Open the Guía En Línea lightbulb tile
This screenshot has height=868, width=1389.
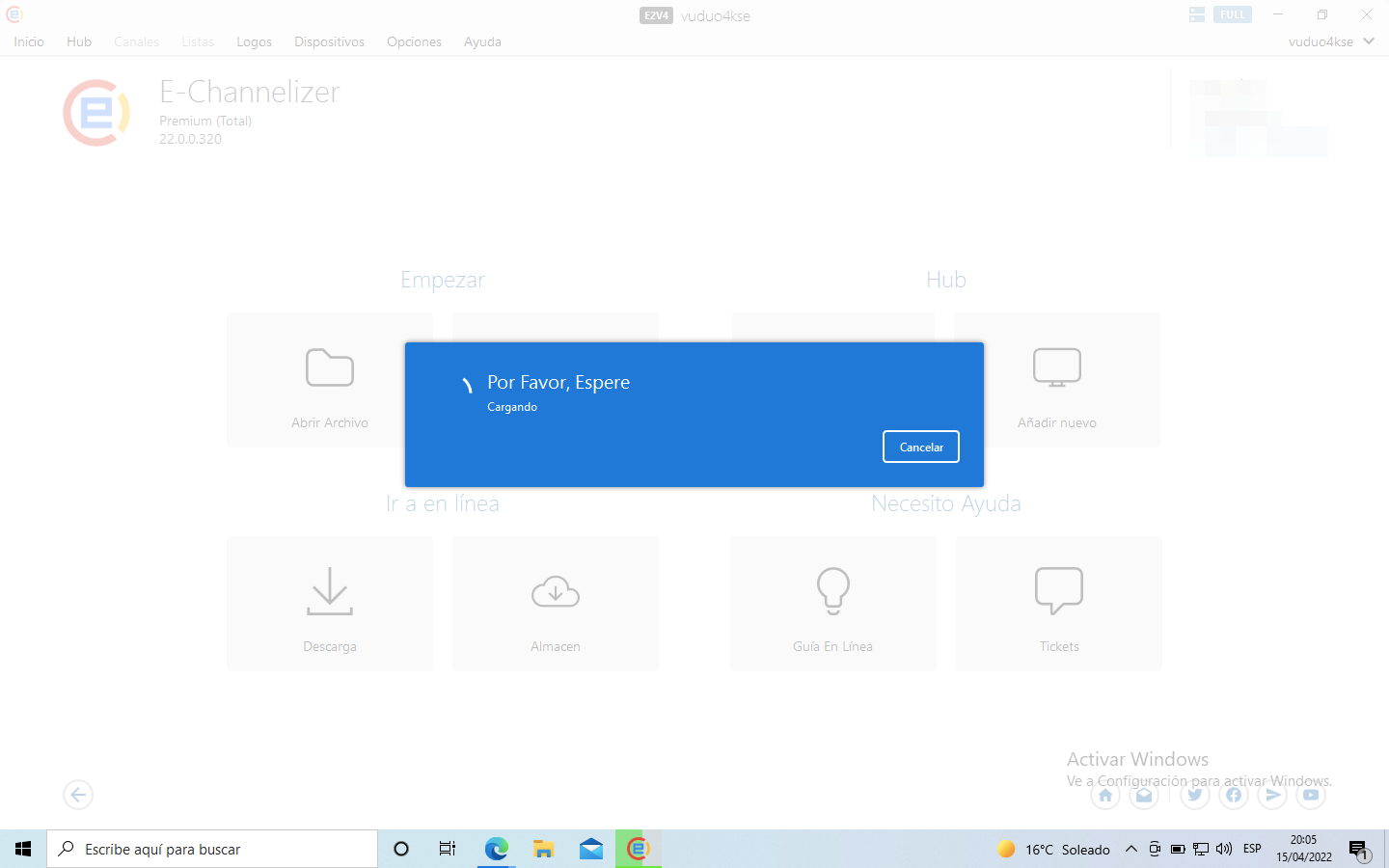pos(832,604)
